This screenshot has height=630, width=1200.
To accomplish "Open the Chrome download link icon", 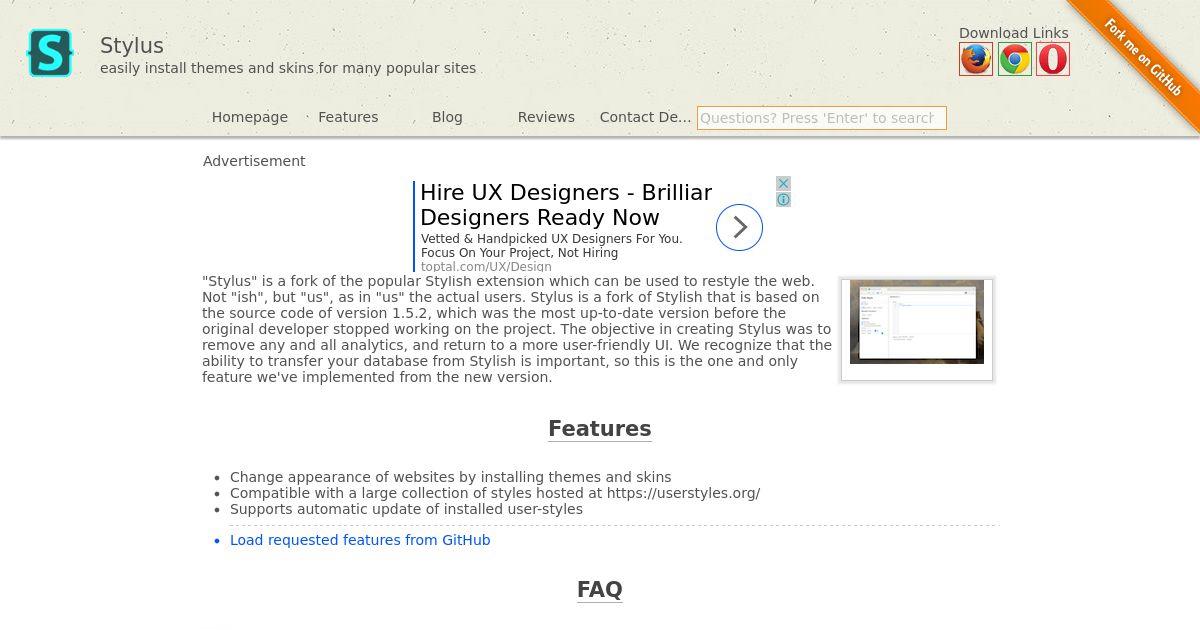I will (1015, 59).
